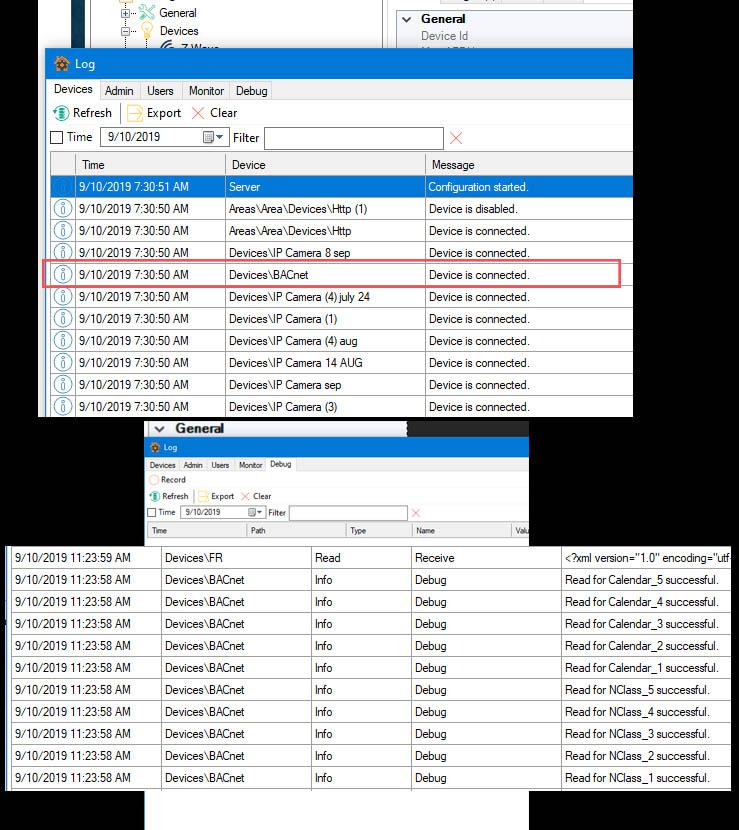739x830 pixels.
Task: Select the Record radio button
Action: tap(154, 480)
